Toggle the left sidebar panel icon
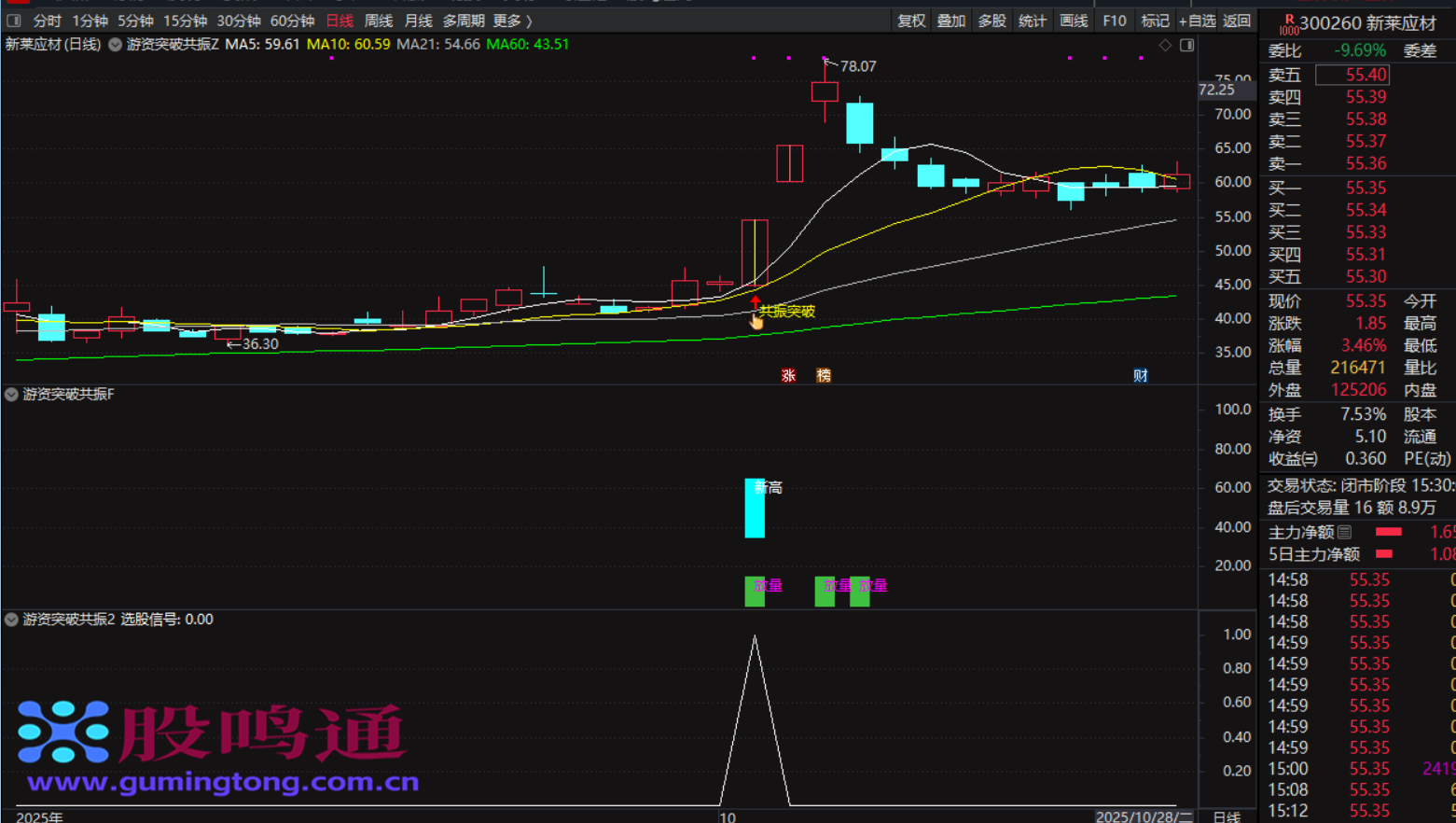Image resolution: width=1456 pixels, height=823 pixels. coord(14,21)
